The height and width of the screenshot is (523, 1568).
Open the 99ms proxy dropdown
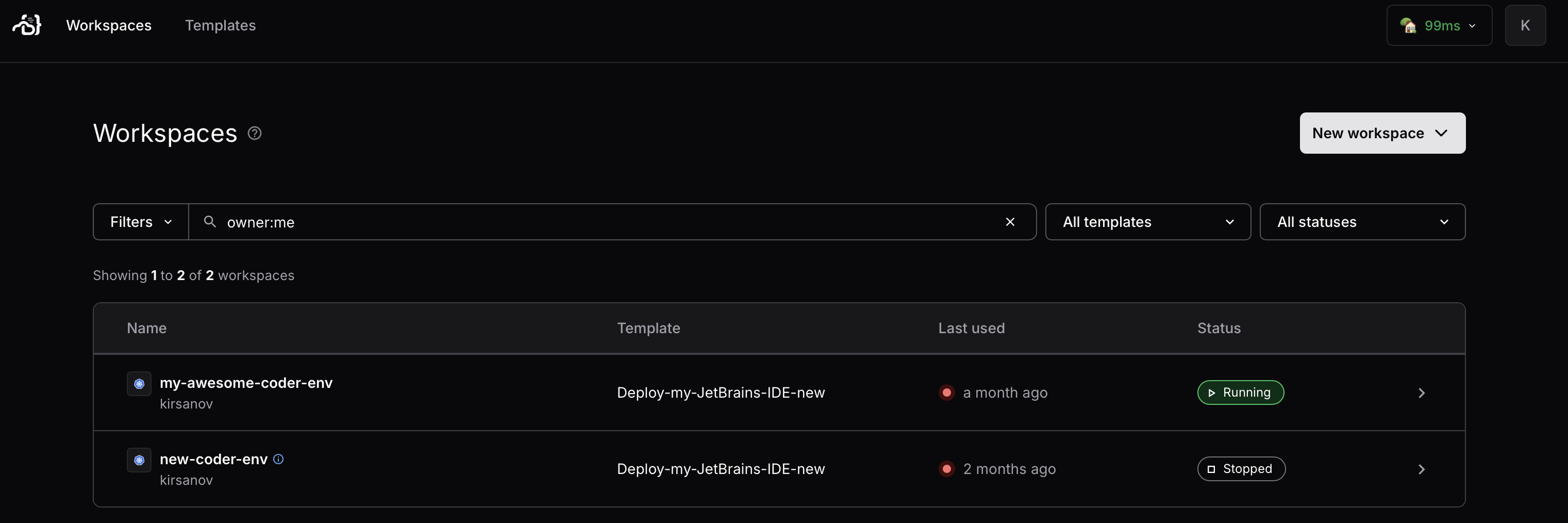click(1439, 25)
